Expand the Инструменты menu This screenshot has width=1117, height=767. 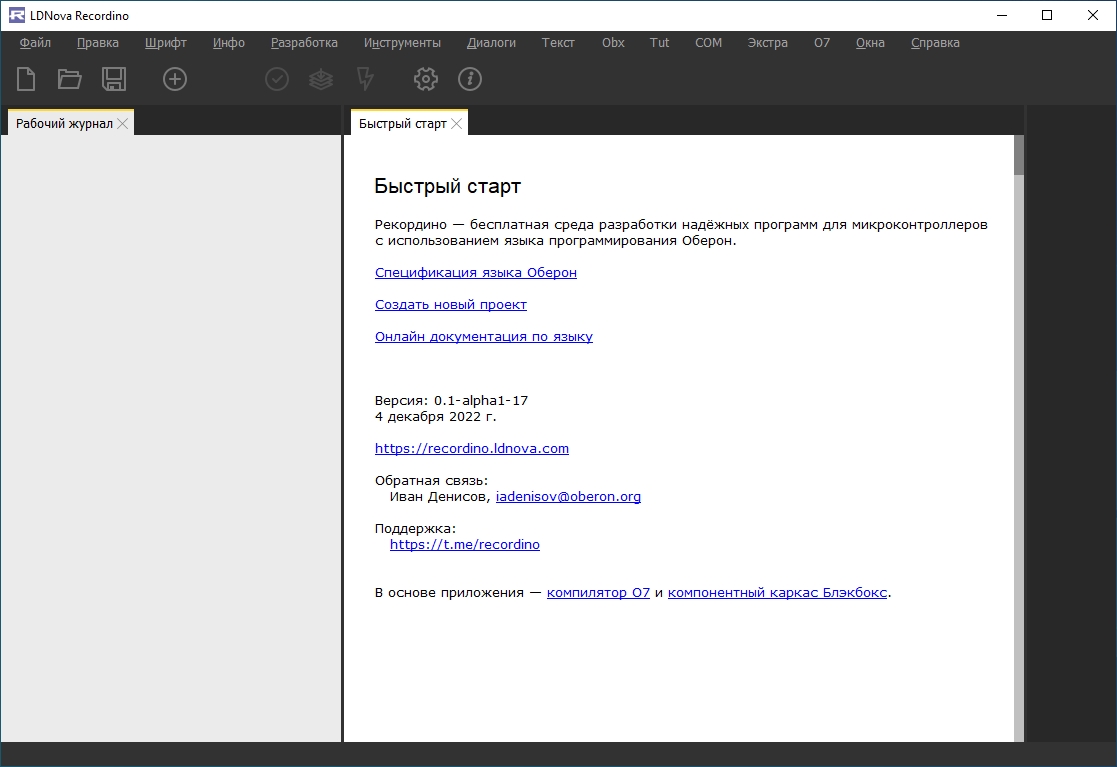(402, 43)
